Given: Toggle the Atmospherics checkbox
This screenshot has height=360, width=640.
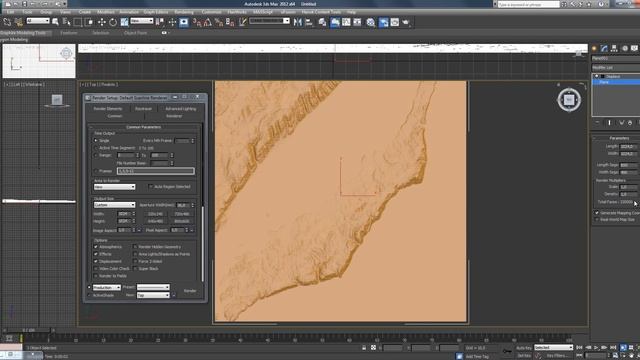Looking at the screenshot, I should [96, 247].
